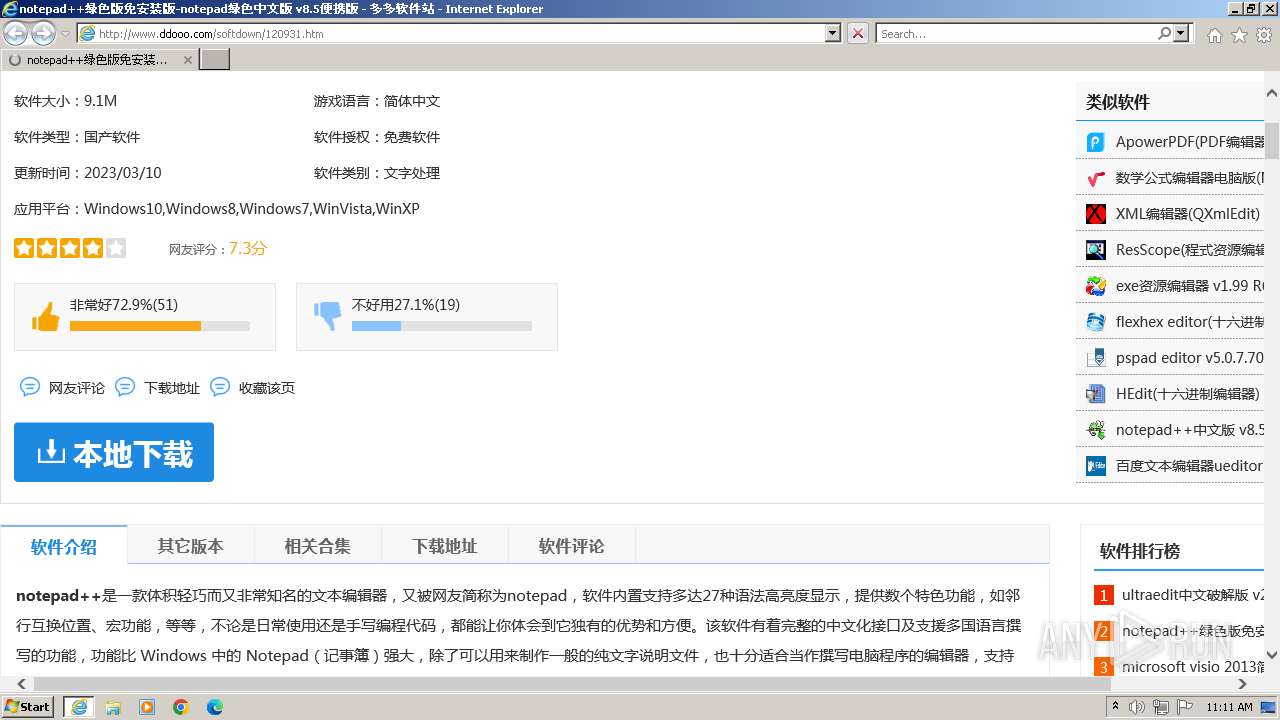
Task: Open the search provider dropdown arrow
Action: 1182,33
